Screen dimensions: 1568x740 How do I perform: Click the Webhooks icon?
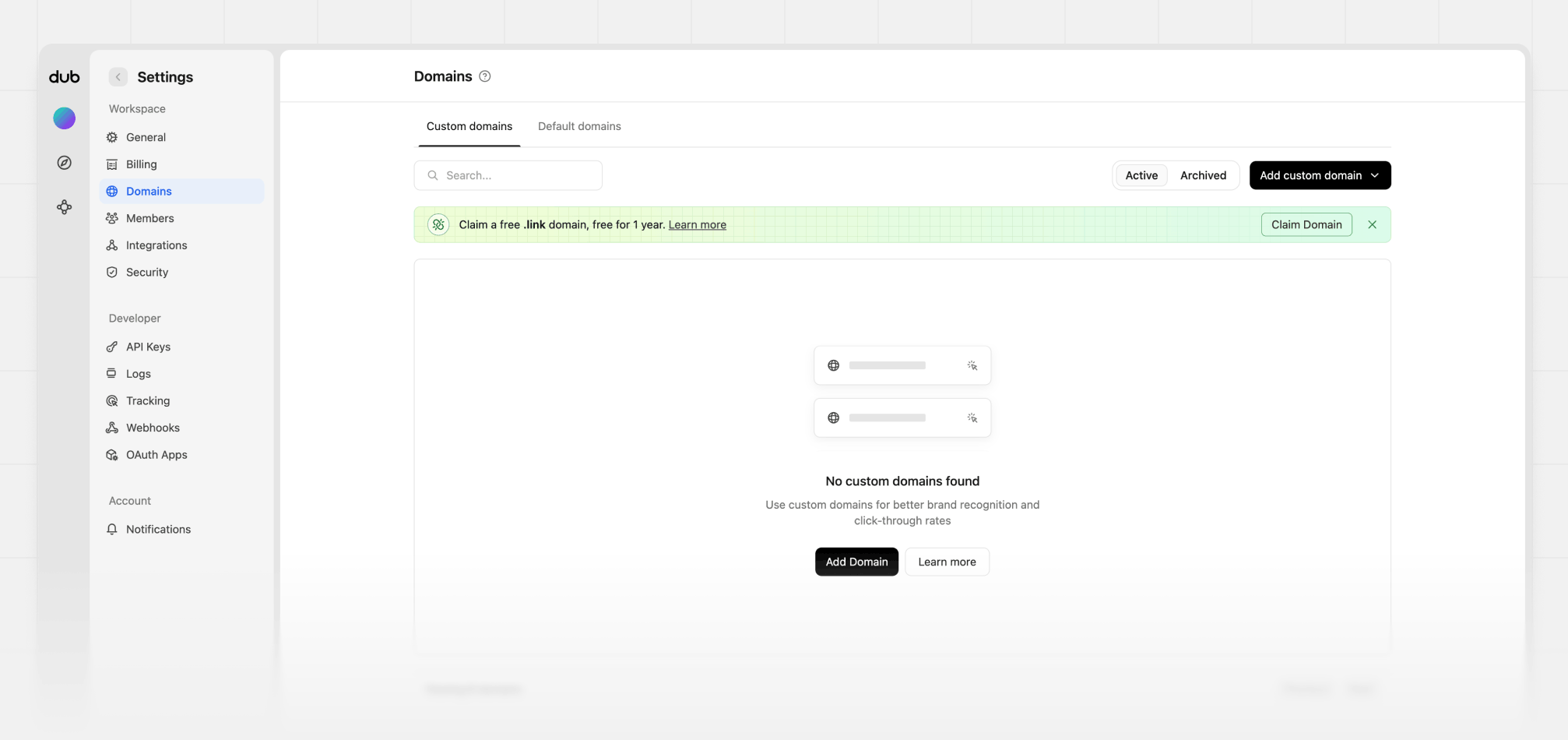pos(112,428)
